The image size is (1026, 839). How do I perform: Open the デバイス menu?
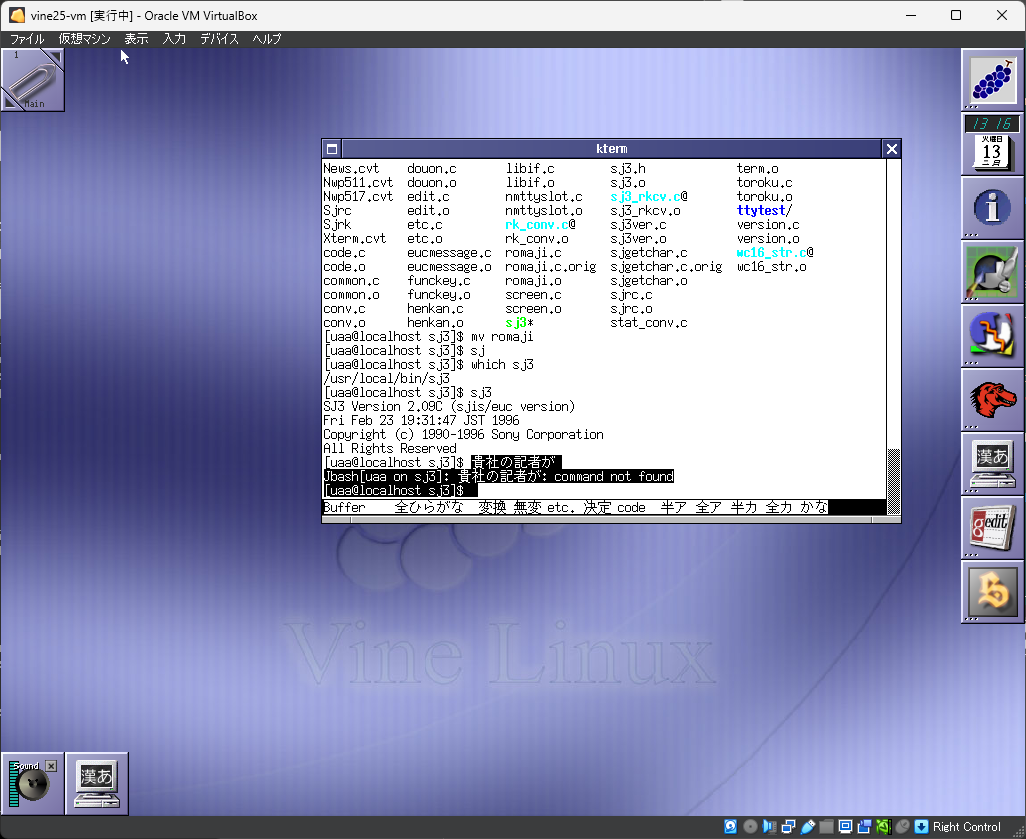pyautogui.click(x=219, y=39)
